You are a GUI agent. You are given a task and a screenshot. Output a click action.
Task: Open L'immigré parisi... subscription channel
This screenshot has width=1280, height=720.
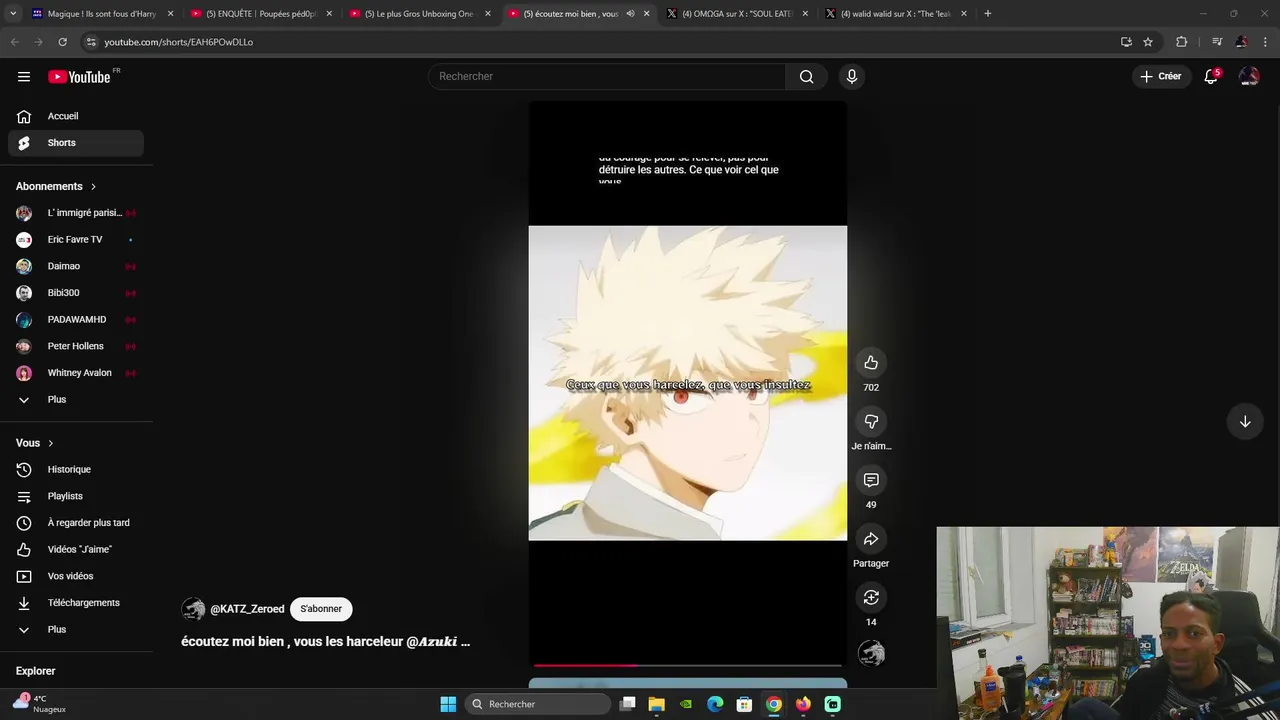tap(76, 213)
